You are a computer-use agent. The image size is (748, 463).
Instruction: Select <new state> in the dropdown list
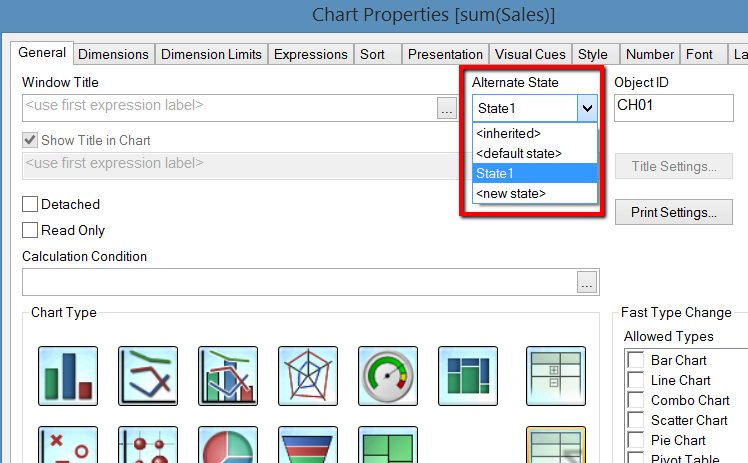[510, 193]
